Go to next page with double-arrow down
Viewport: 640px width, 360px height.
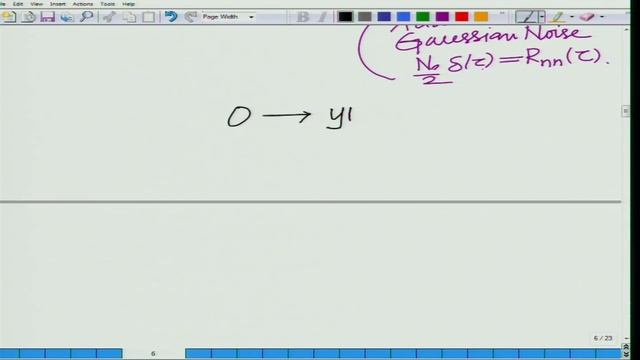tap(626, 354)
